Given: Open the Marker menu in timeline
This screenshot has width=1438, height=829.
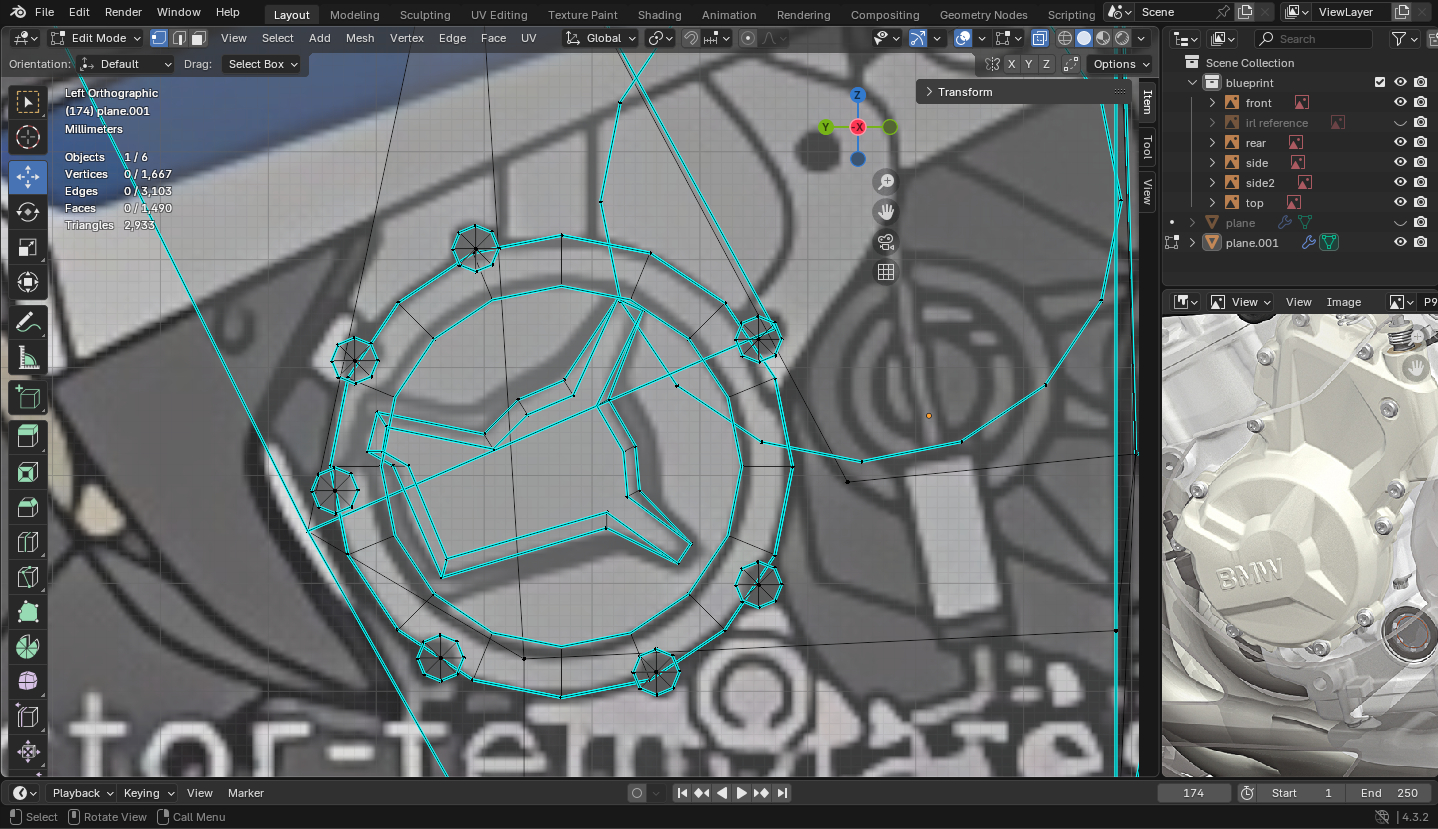Looking at the screenshot, I should tap(246, 793).
